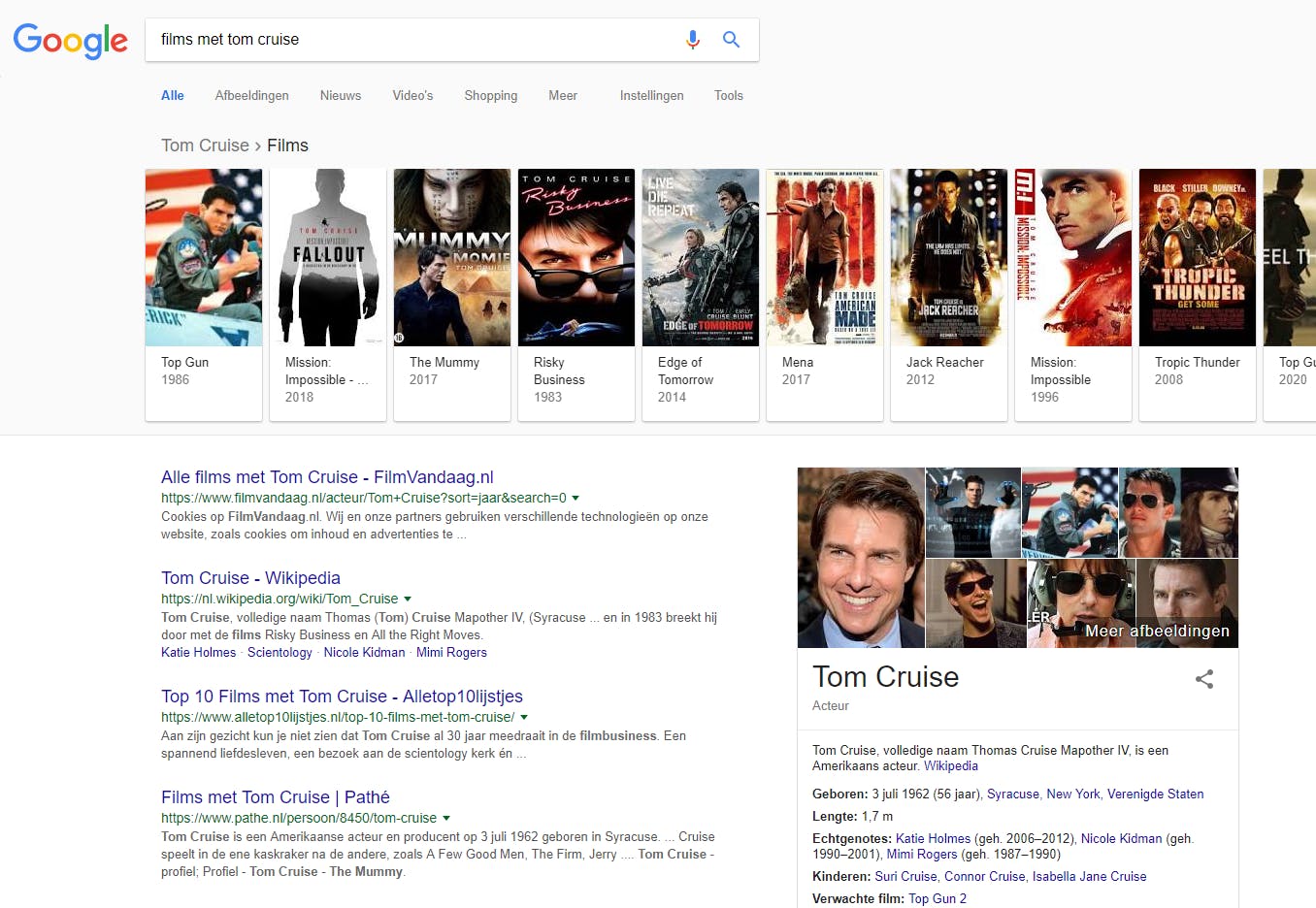1316x908 pixels.
Task: Click the Mimi Rogers sitelink under Wikipedia result
Action: (x=451, y=653)
